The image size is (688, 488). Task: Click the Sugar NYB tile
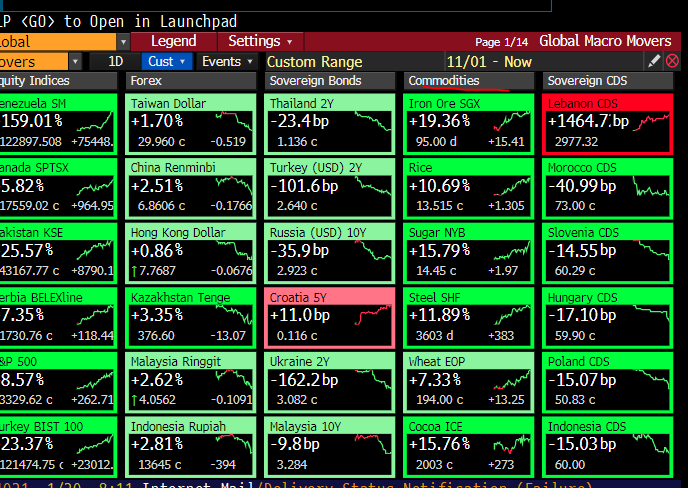(x=469, y=253)
